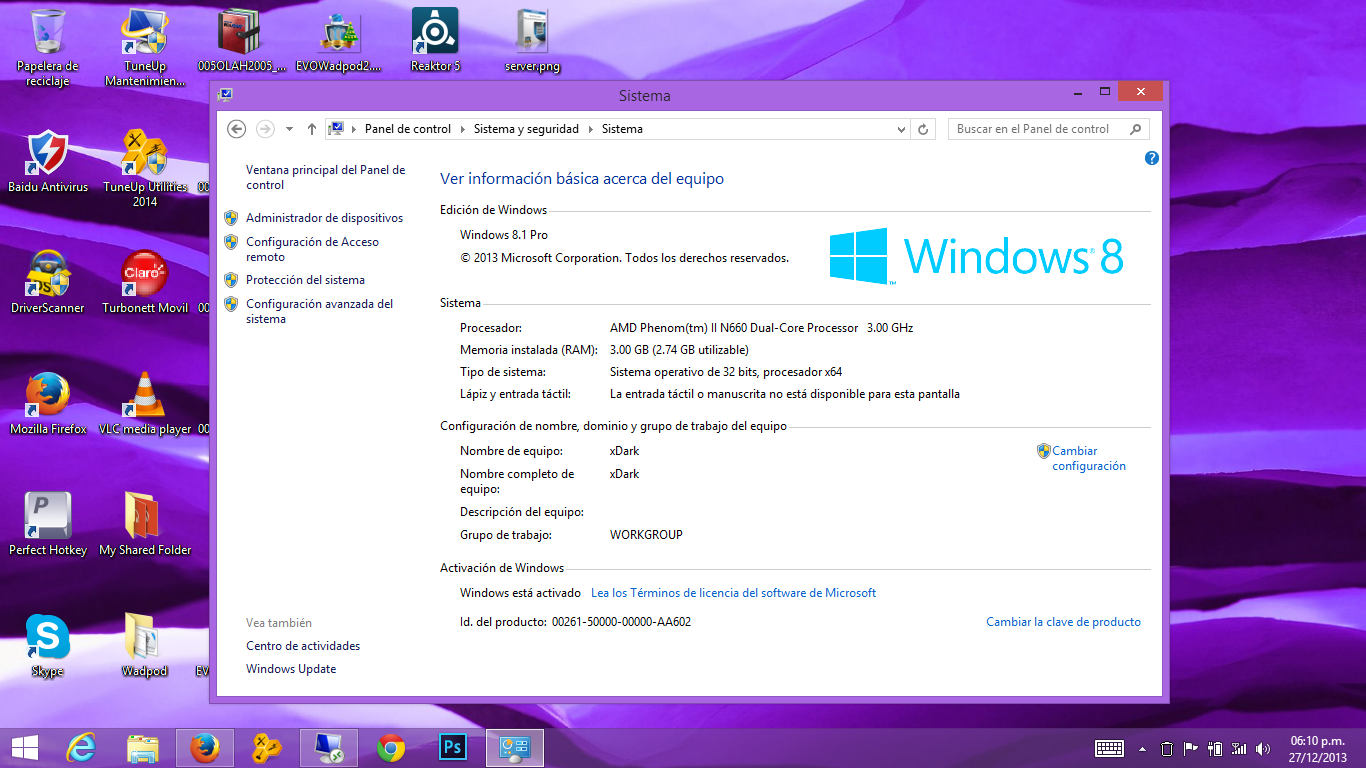Image resolution: width=1366 pixels, height=768 pixels.
Task: Expand the recent locations dropdown arrow
Action: pos(289,129)
